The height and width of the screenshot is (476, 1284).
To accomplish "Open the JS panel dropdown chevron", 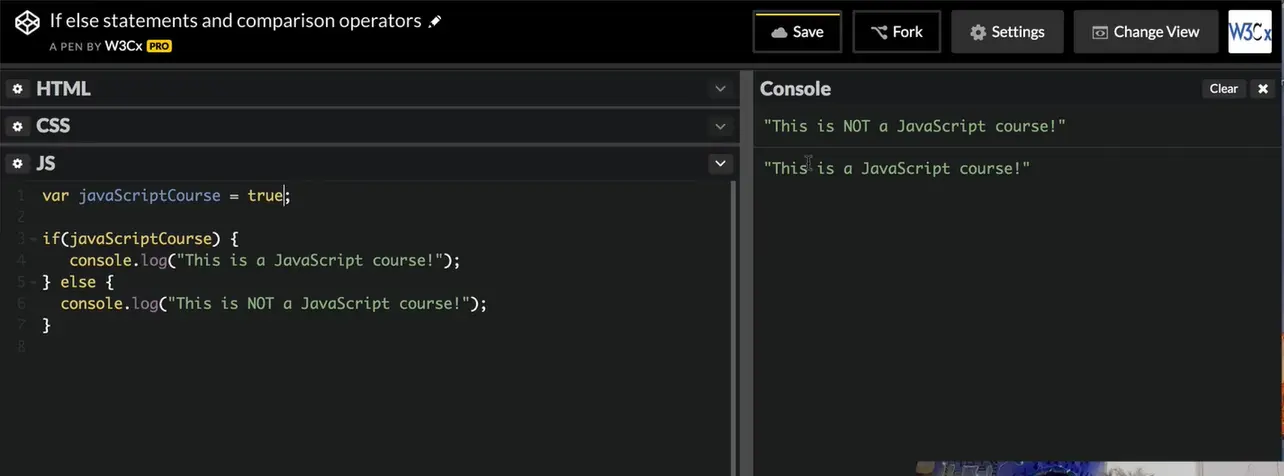I will (720, 163).
